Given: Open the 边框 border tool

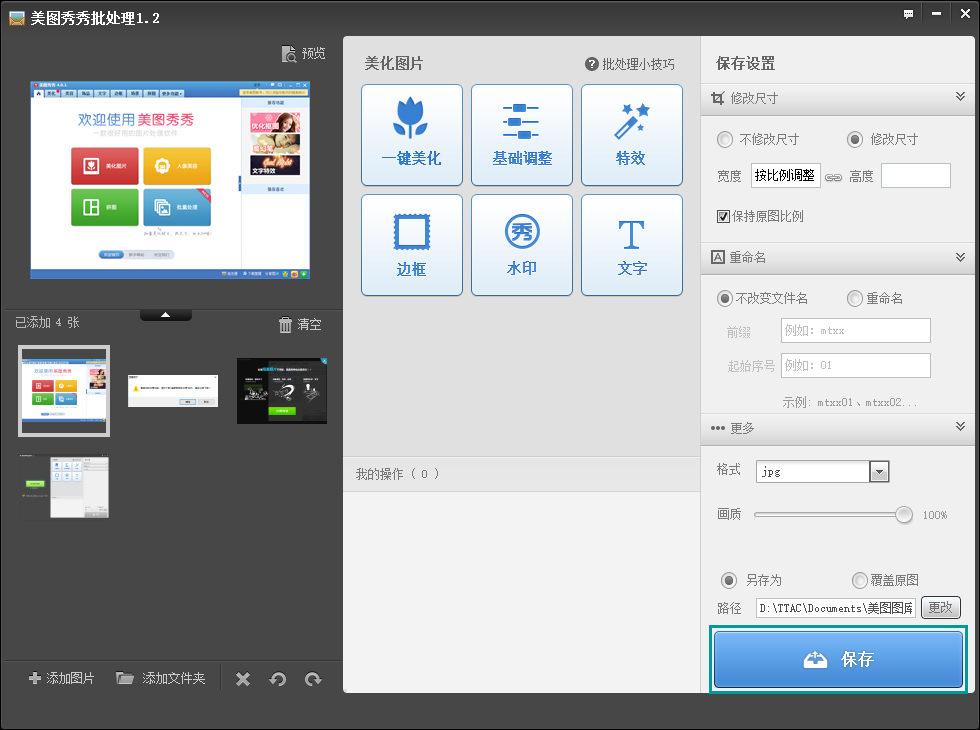Looking at the screenshot, I should [411, 245].
